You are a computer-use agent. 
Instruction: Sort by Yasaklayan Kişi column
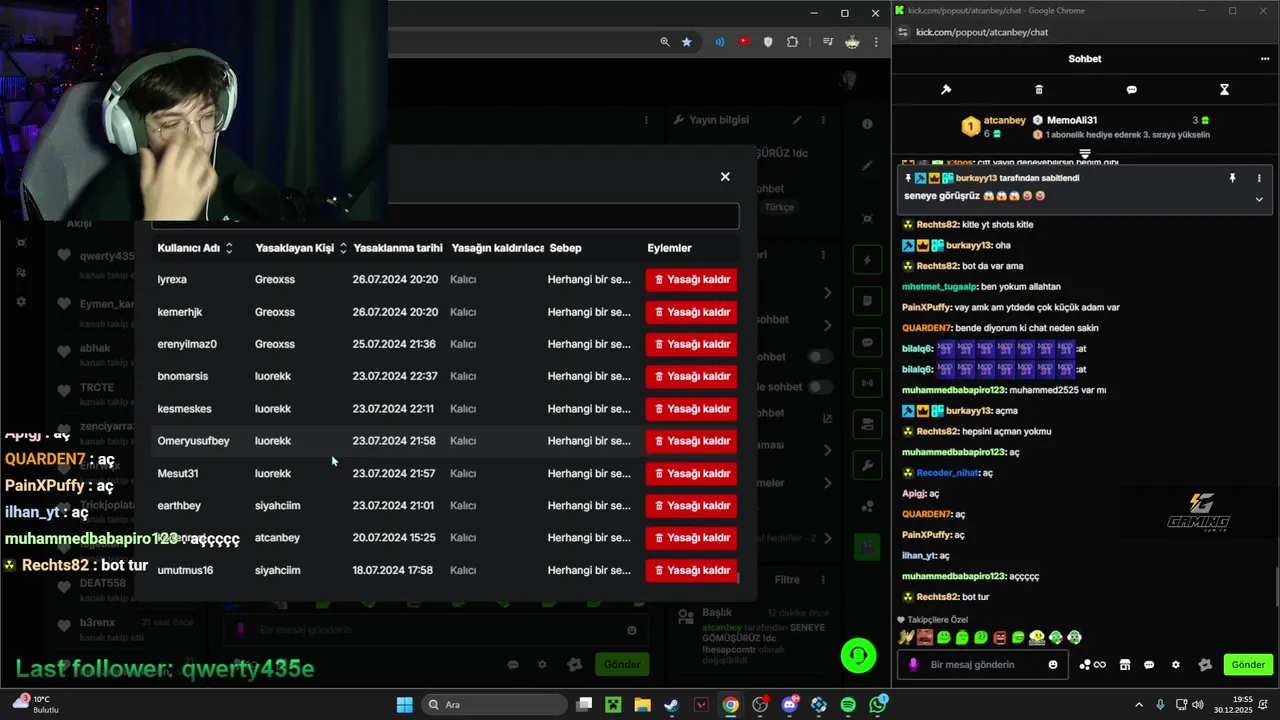click(301, 248)
